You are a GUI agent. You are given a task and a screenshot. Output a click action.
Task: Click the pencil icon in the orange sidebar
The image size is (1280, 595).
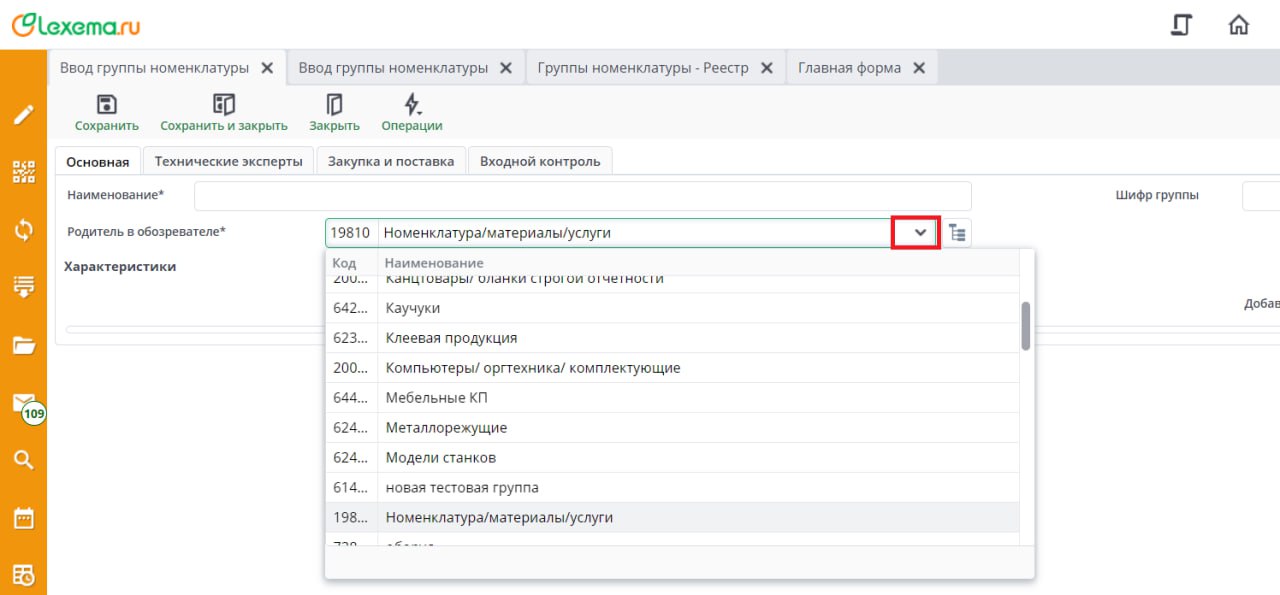pos(23,114)
